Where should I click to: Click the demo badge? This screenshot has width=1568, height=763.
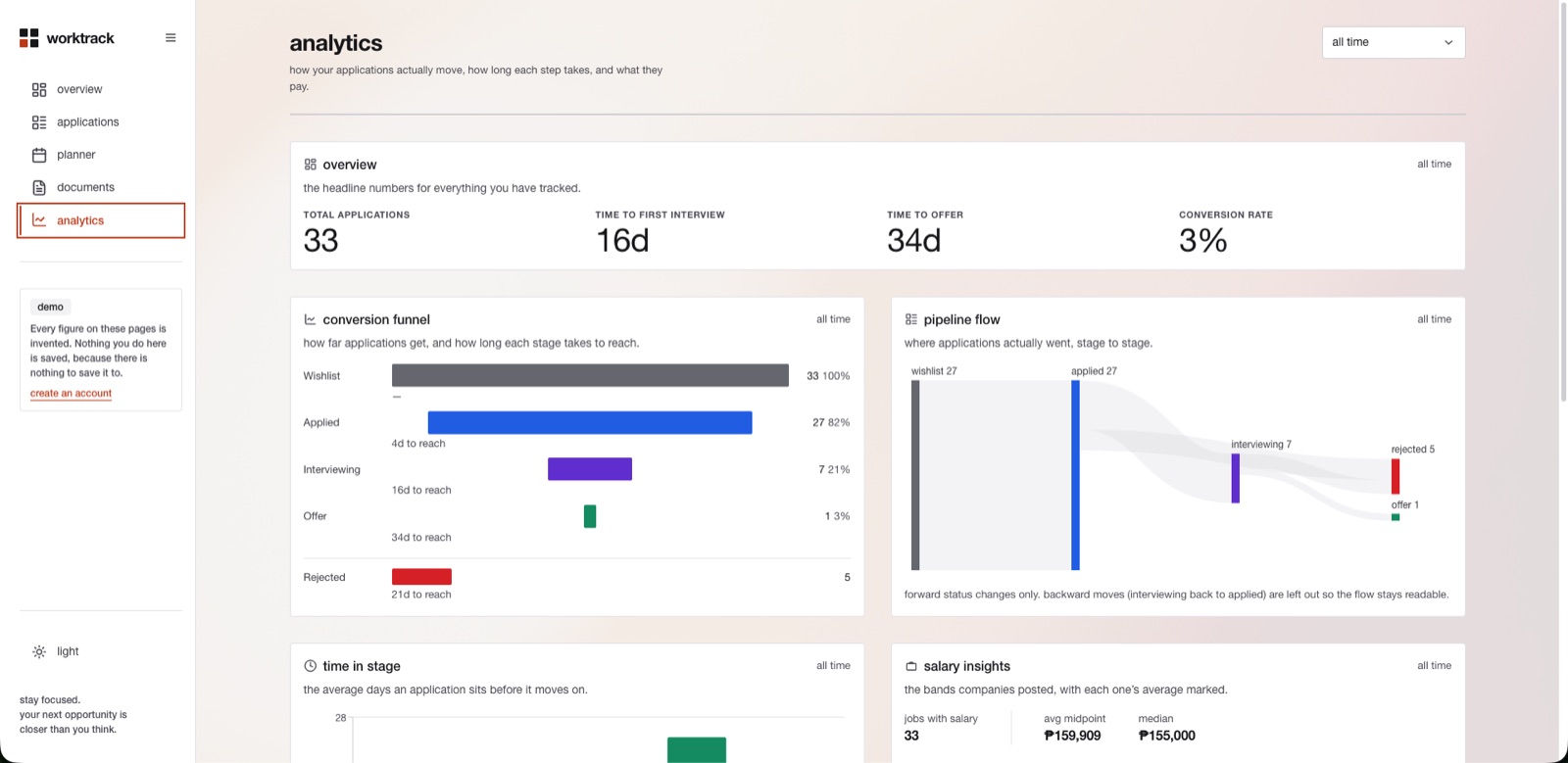pyautogui.click(x=51, y=307)
